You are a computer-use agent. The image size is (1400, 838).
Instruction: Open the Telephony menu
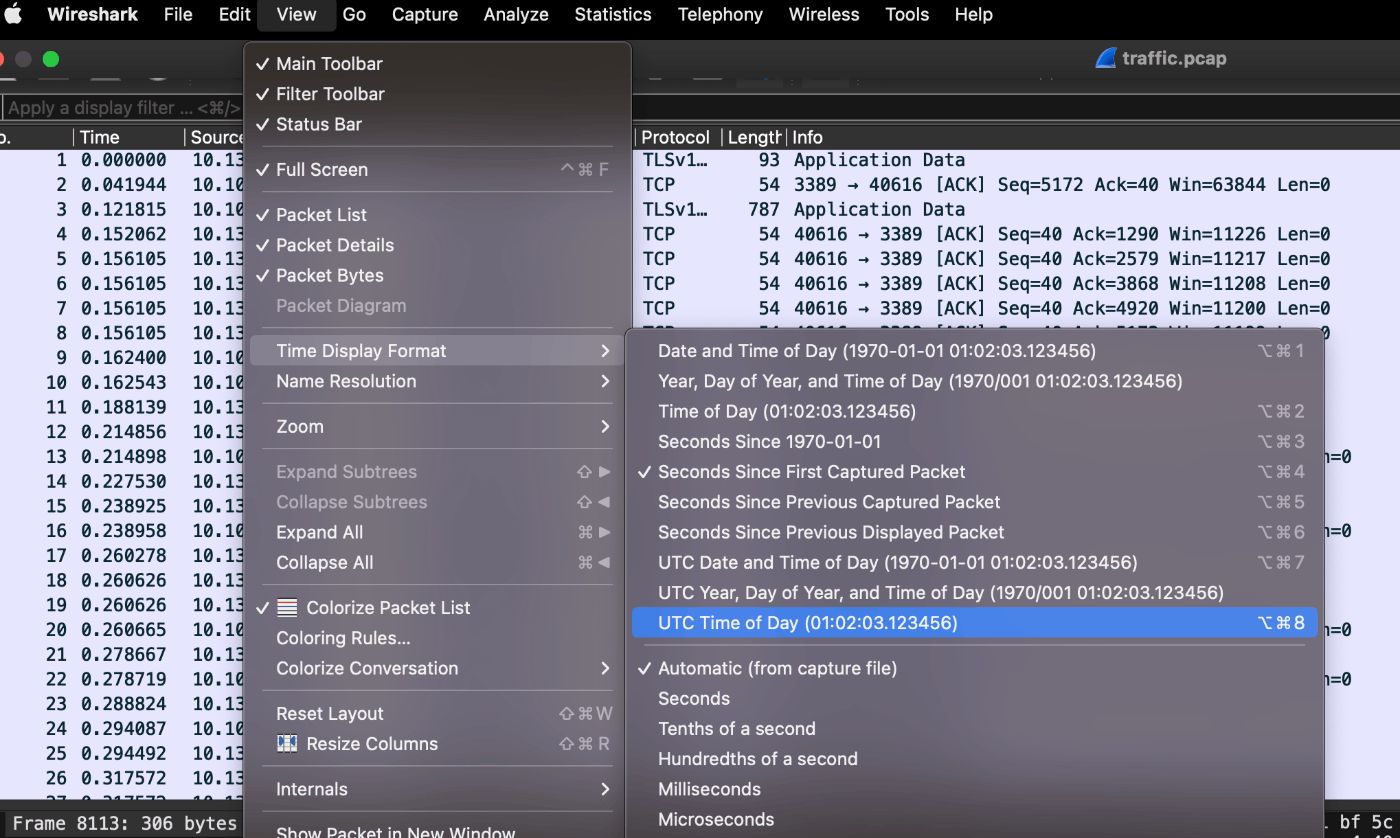coord(720,14)
